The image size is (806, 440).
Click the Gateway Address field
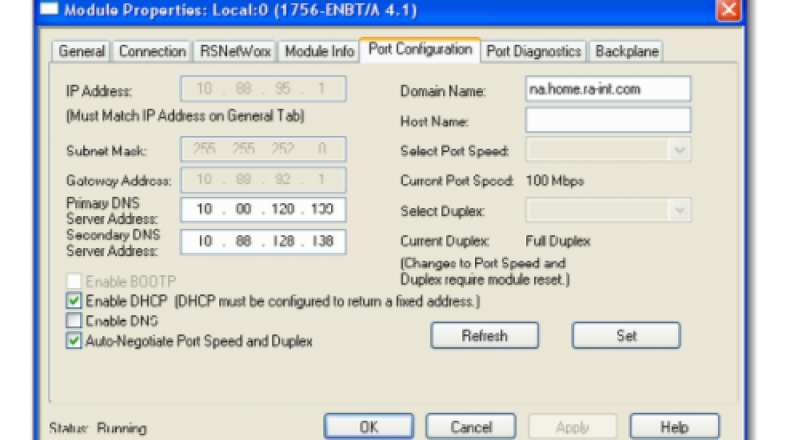(263, 179)
